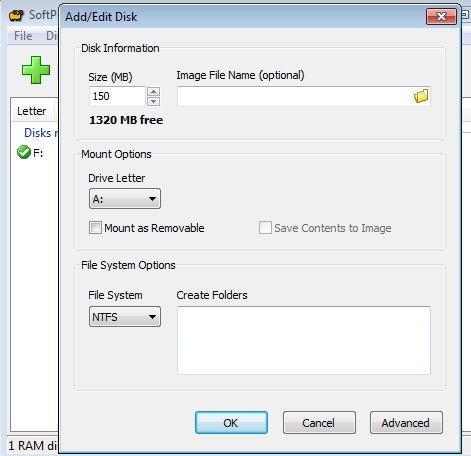
Task: Enable Mount as Removable checkbox
Action: click(x=95, y=228)
